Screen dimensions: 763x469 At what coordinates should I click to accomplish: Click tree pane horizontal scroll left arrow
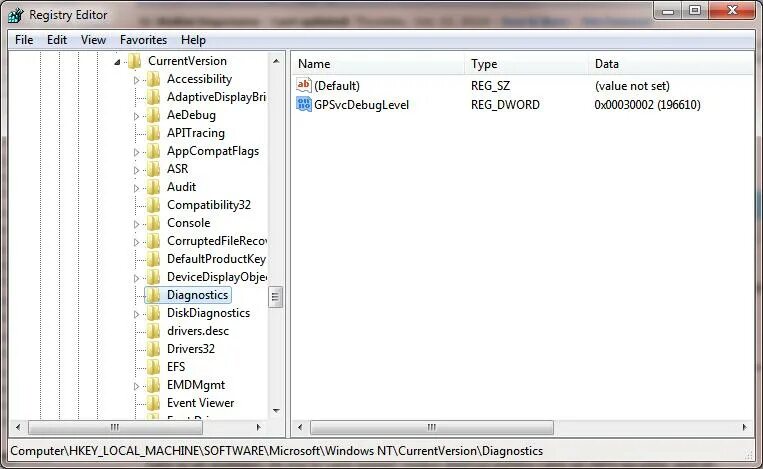point(18,427)
